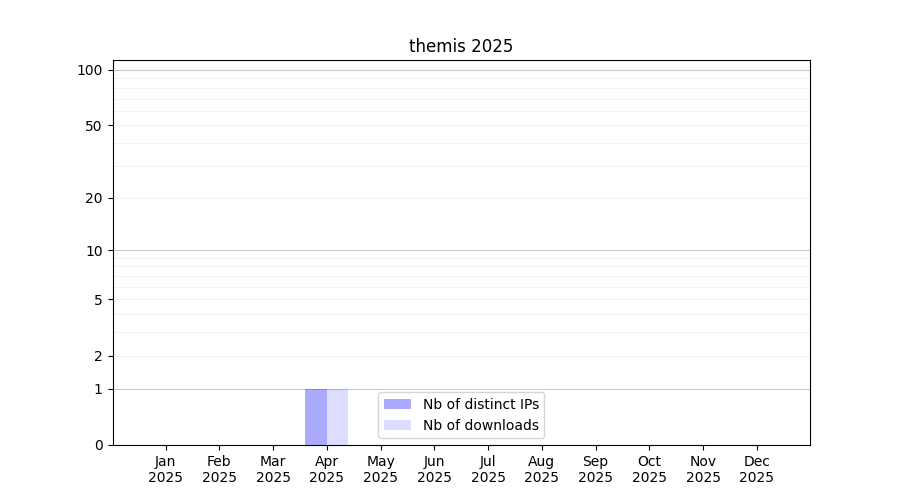Viewport: 900px width, 500px height.
Task: Click the chart title 'themis 2025'
Action: [461, 46]
